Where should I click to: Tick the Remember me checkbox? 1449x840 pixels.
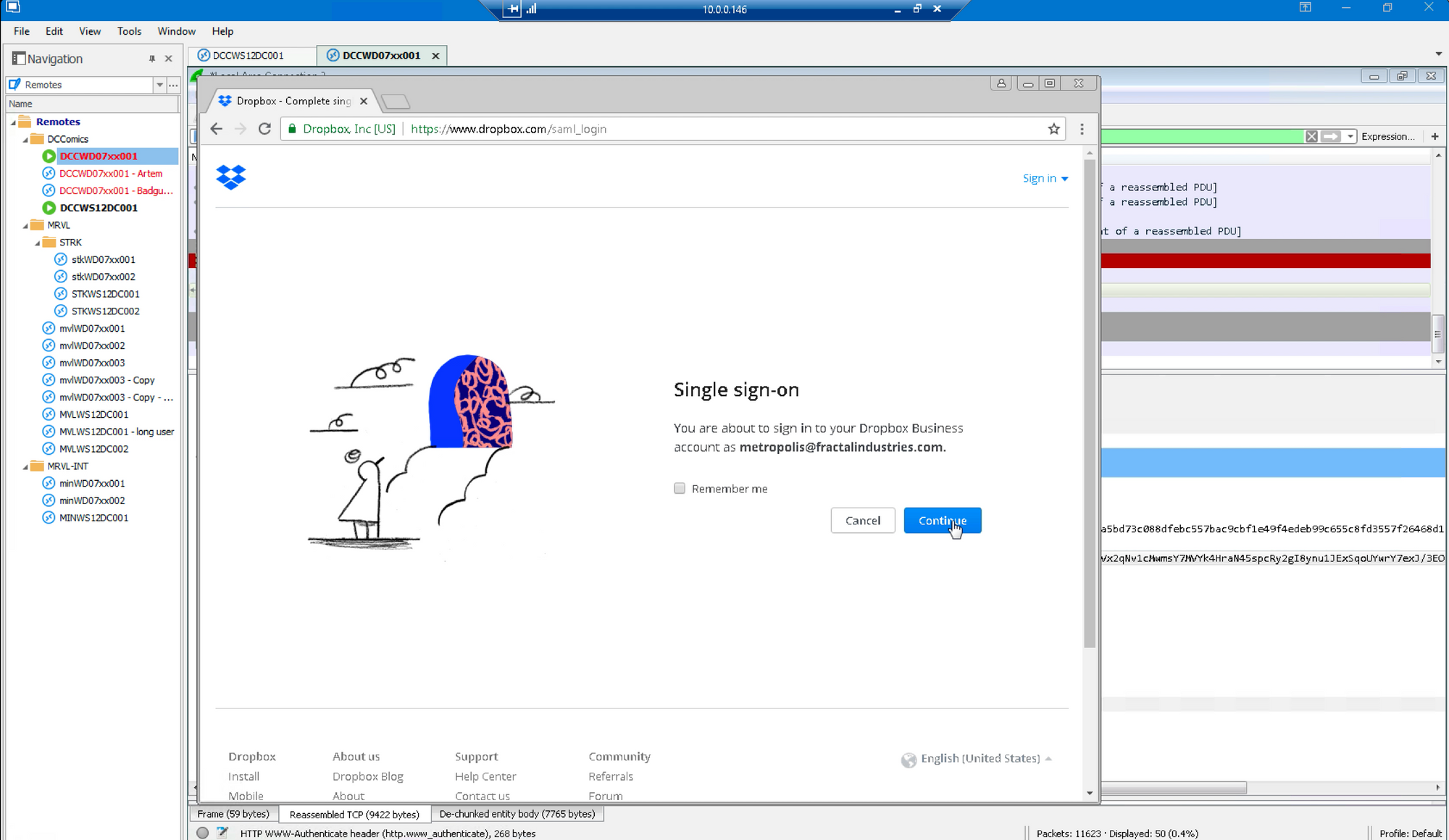(680, 488)
